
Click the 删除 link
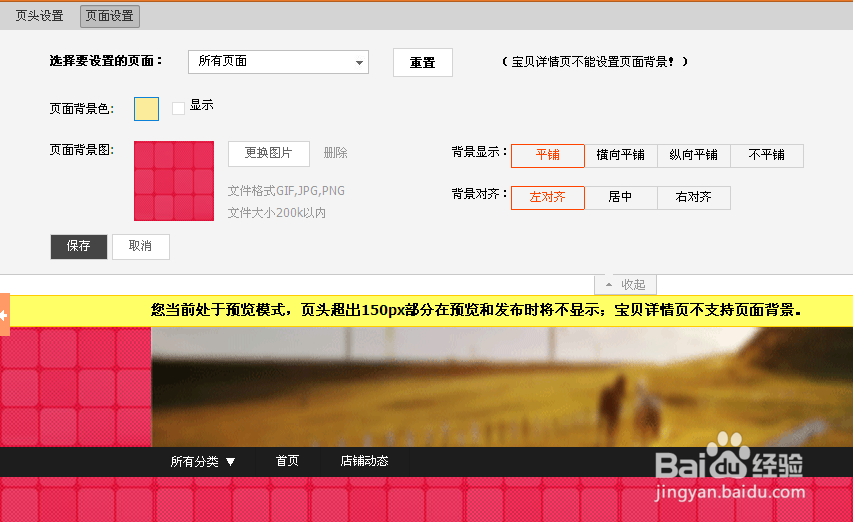pyautogui.click(x=335, y=153)
